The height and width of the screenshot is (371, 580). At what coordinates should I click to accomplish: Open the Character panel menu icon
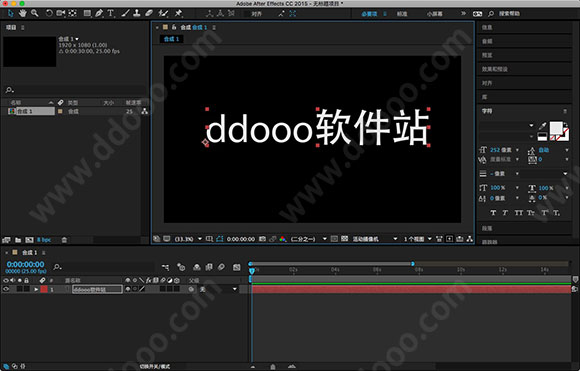click(565, 111)
